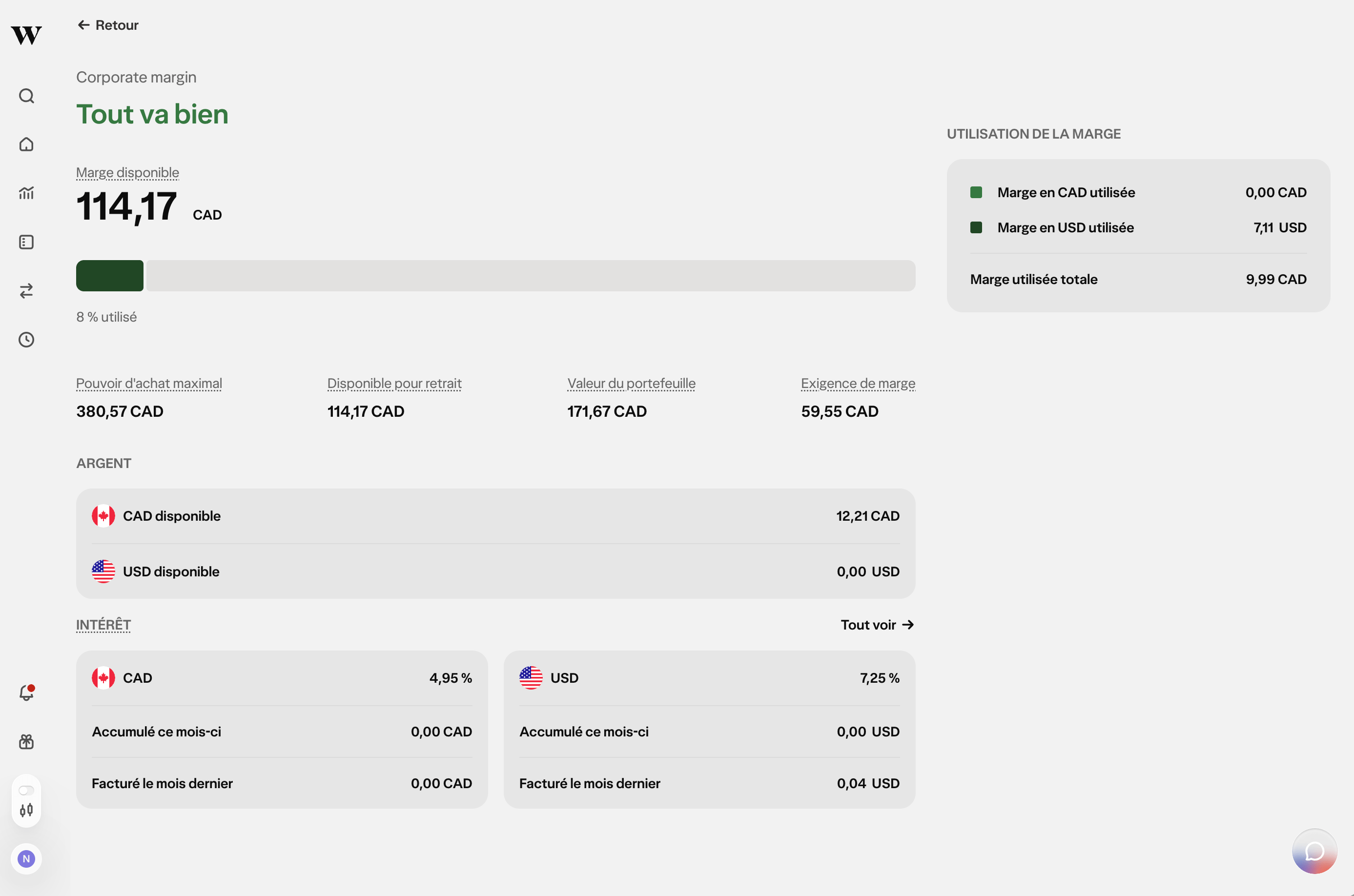Click the candlestick trading mode icon

(26, 810)
